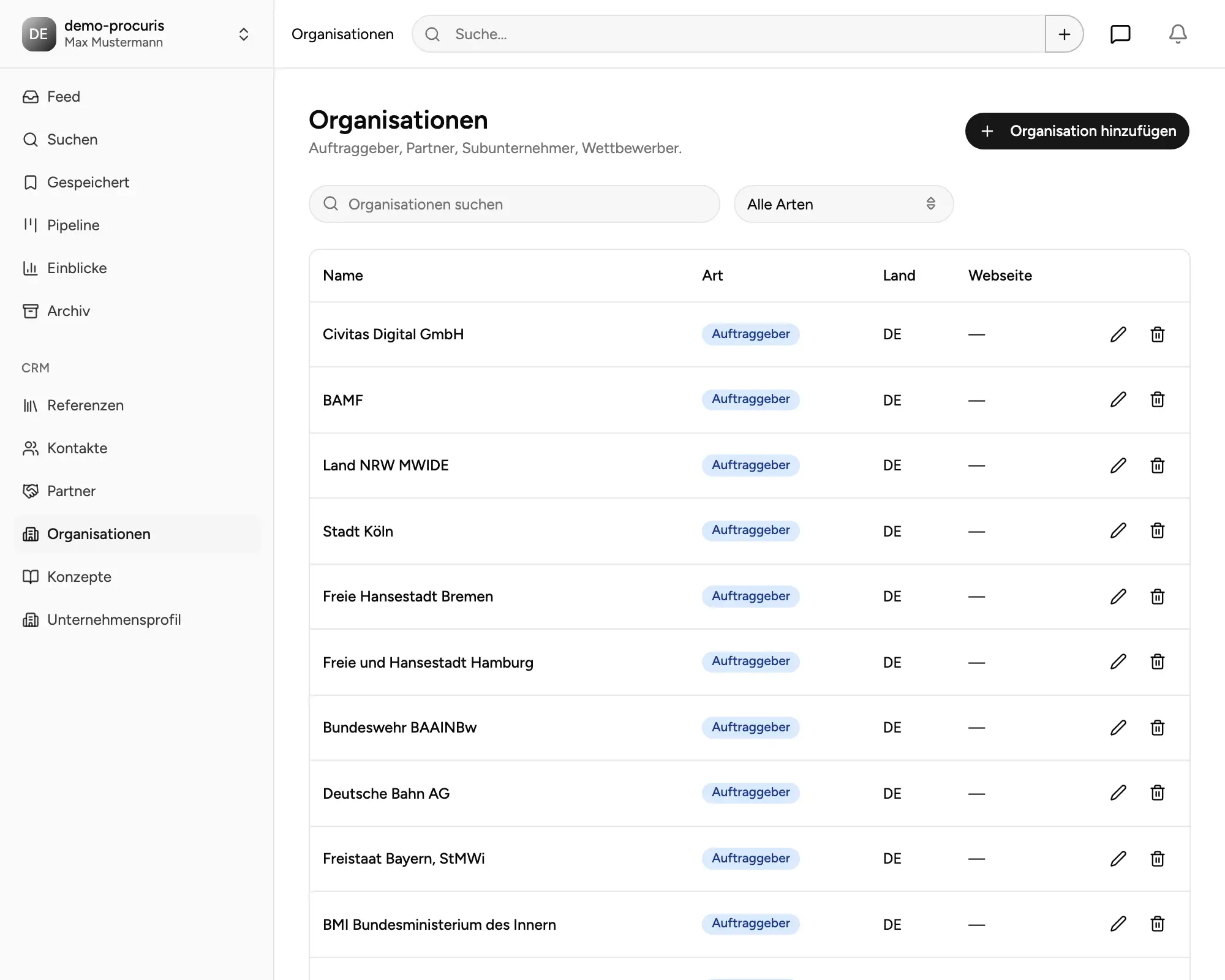Edit Freistaat Bayern, StMWi row
The width and height of the screenshot is (1225, 980).
click(1118, 859)
